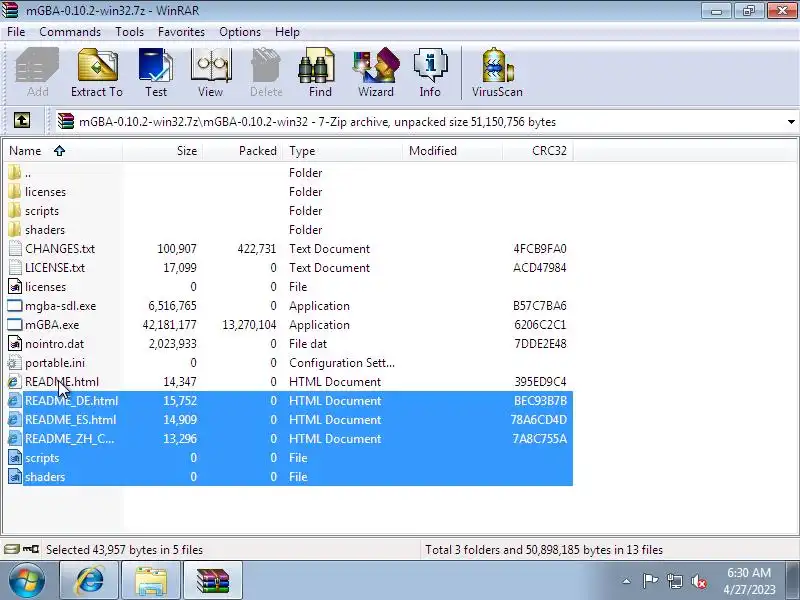Open the Options menu
800x600 pixels.
click(240, 32)
